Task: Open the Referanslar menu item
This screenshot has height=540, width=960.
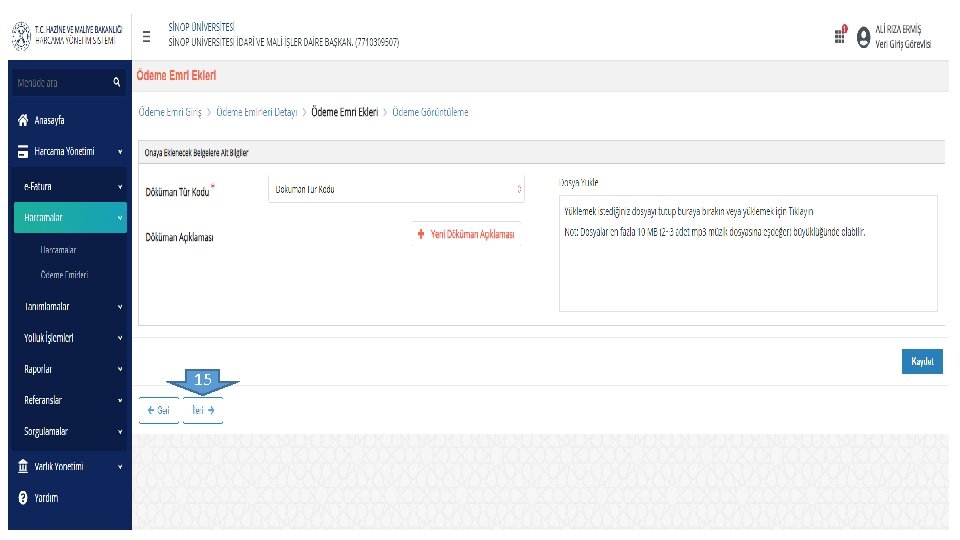Action: [x=43, y=400]
